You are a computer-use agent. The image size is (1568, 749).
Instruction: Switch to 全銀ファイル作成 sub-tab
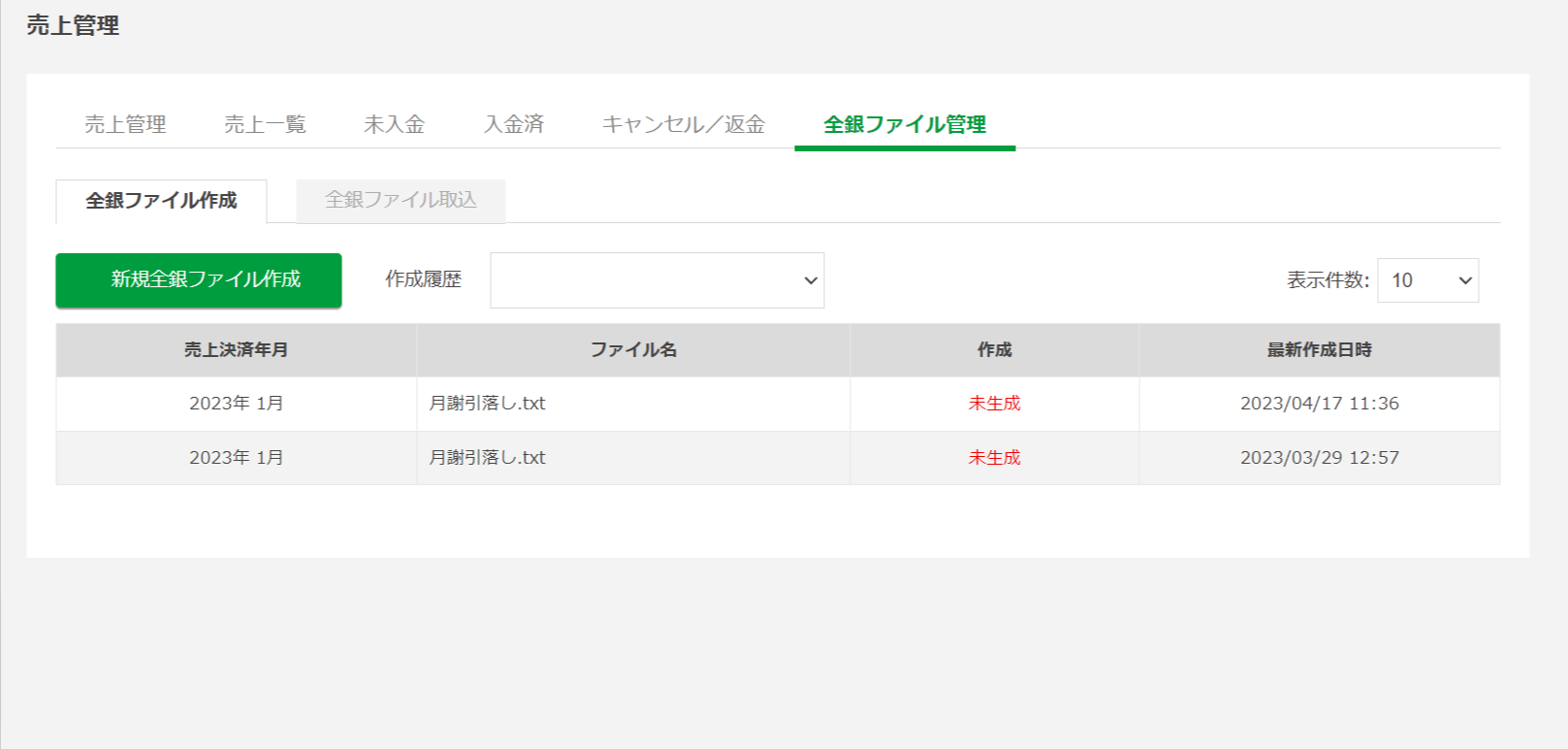[x=161, y=201]
